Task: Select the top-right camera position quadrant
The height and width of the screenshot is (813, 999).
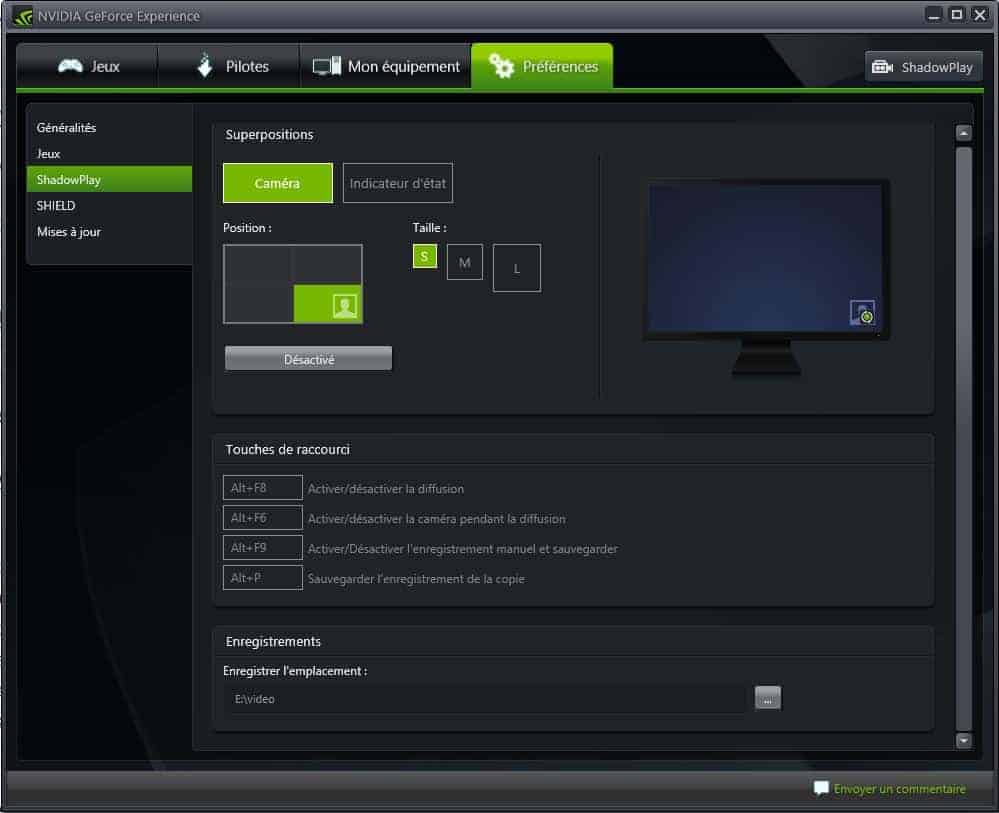Action: 327,265
